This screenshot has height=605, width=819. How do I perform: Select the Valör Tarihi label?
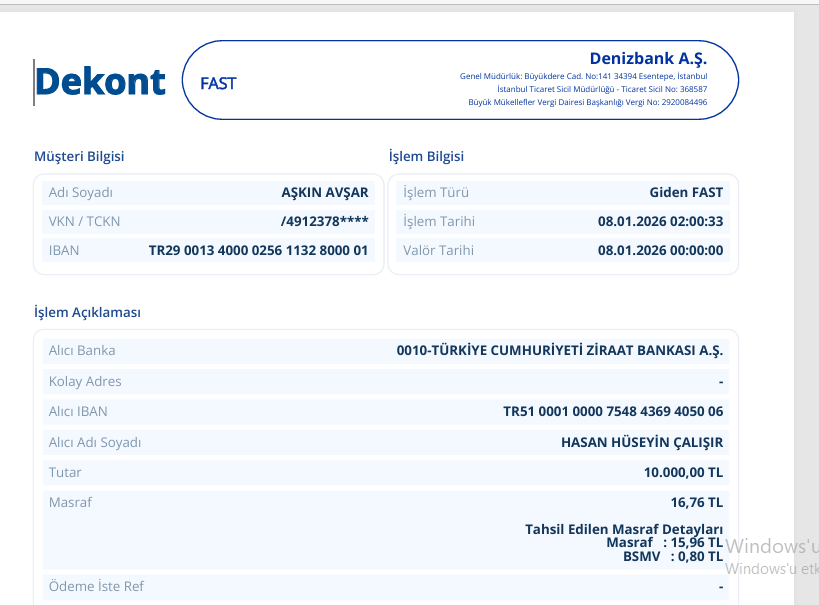click(x=438, y=251)
